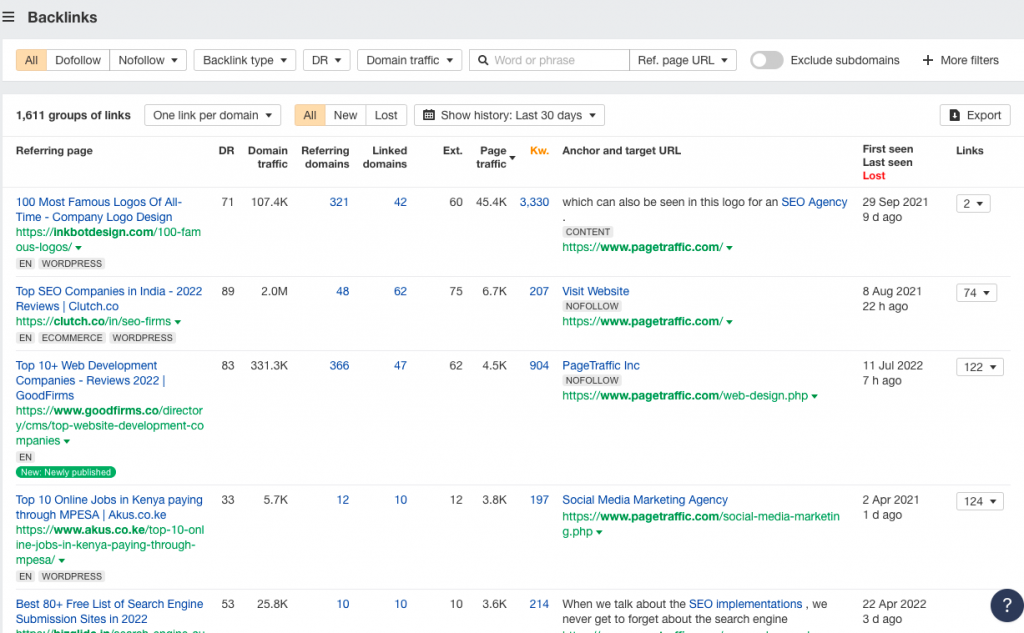Switch to the Lost links tab
The width and height of the screenshot is (1024, 633).
click(x=386, y=115)
